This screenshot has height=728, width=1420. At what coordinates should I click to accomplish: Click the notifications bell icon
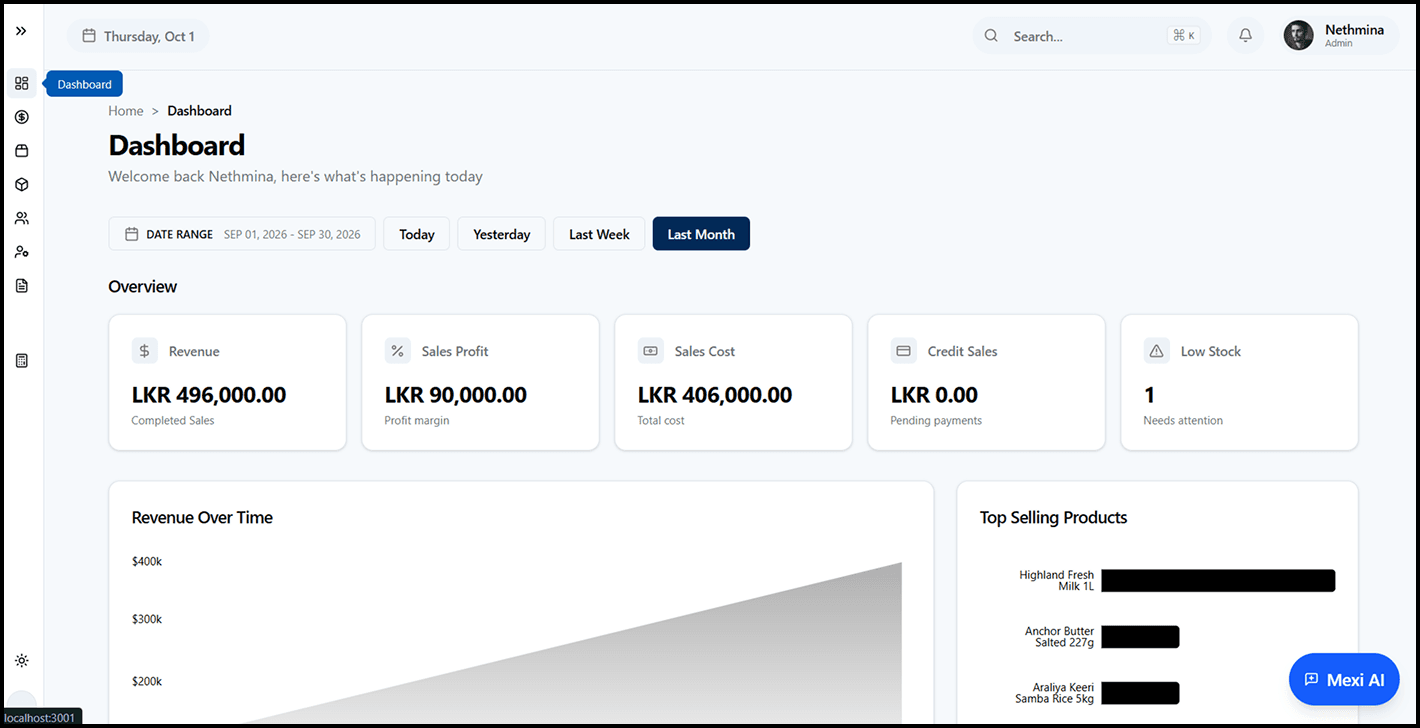tap(1245, 36)
